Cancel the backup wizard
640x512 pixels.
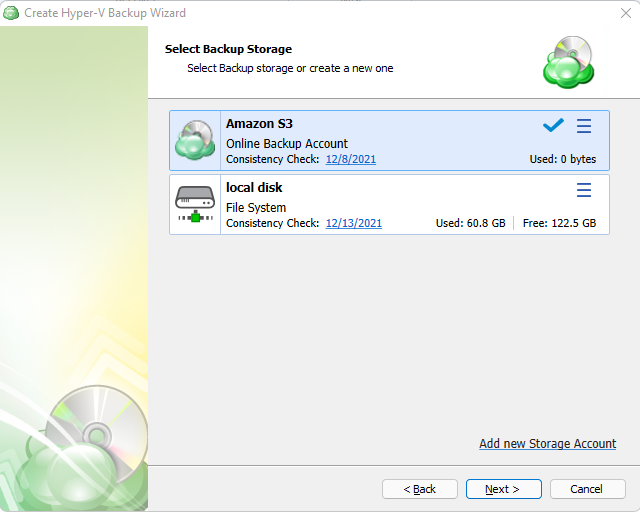[x=586, y=489]
